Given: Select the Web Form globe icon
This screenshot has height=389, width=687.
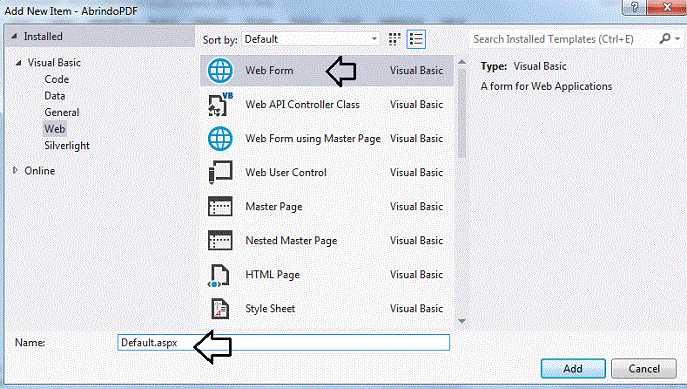Looking at the screenshot, I should (x=220, y=71).
